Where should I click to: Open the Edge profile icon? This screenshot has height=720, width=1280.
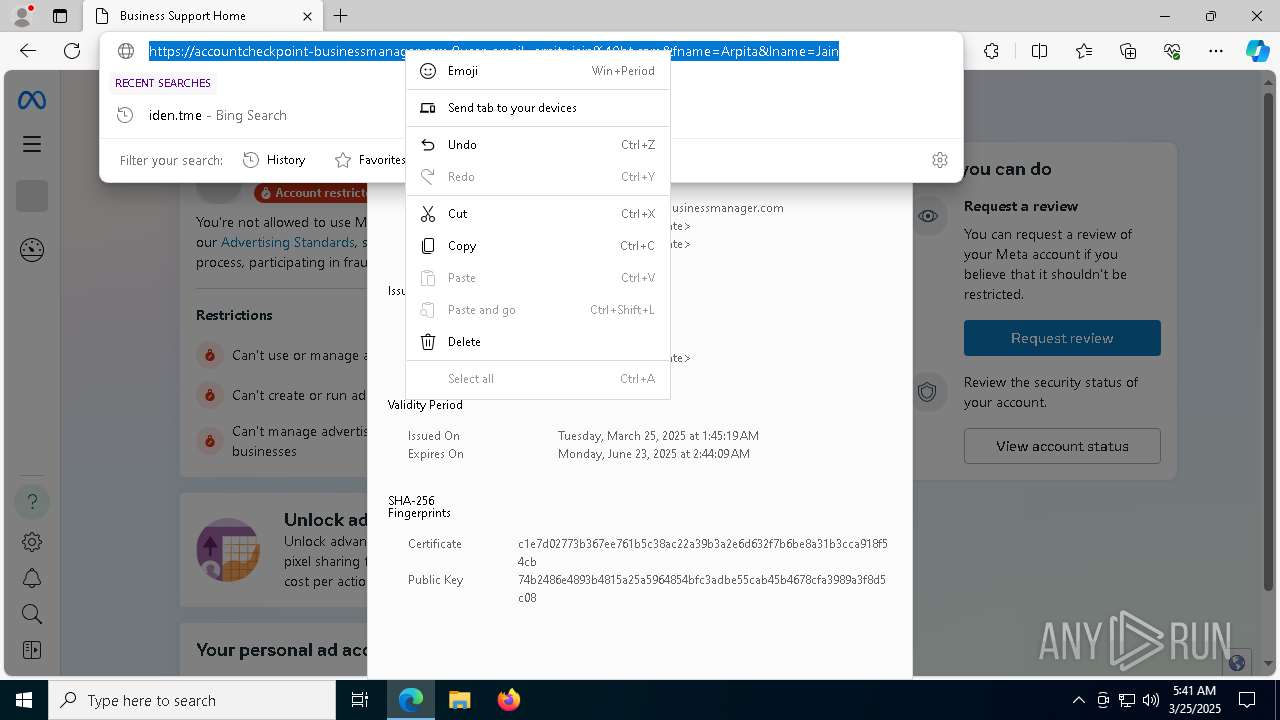click(21, 16)
